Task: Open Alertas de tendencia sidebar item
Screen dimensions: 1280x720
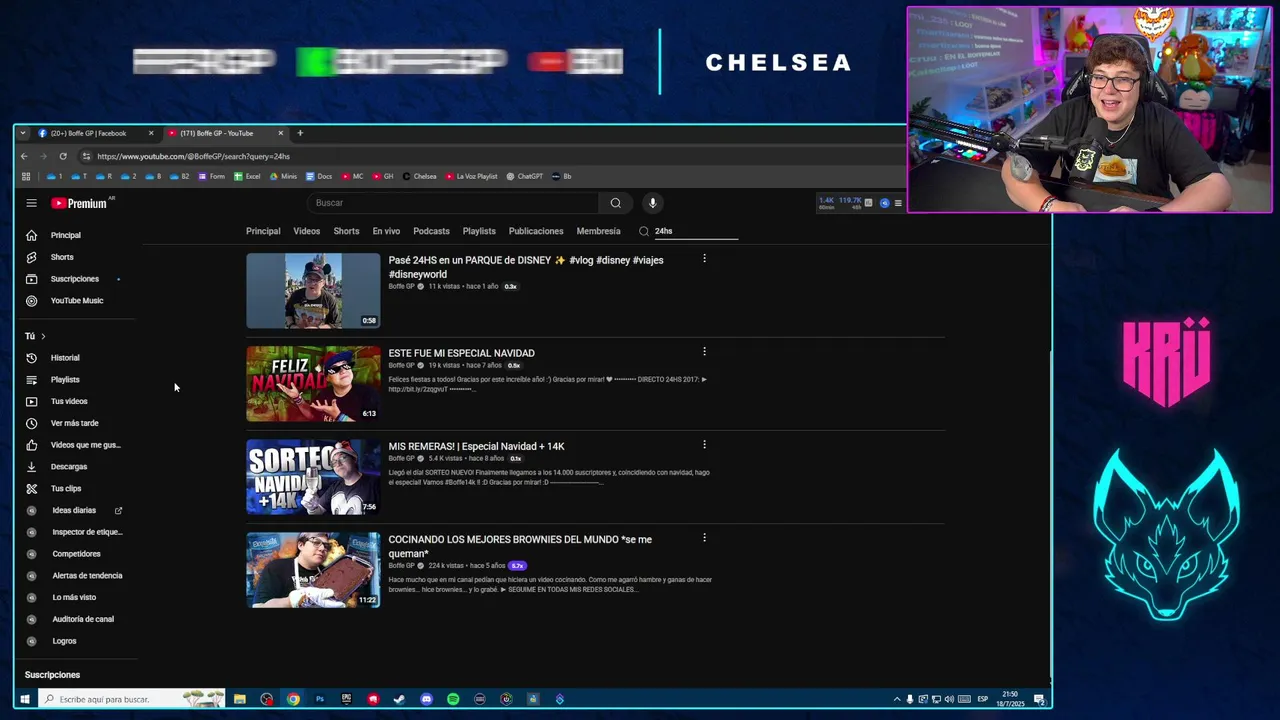Action: (87, 576)
